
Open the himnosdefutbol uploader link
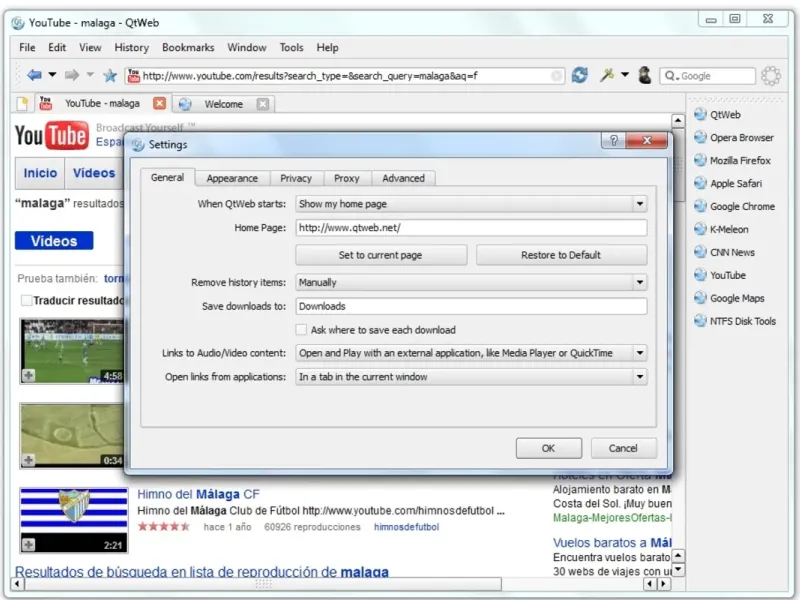coord(406,527)
